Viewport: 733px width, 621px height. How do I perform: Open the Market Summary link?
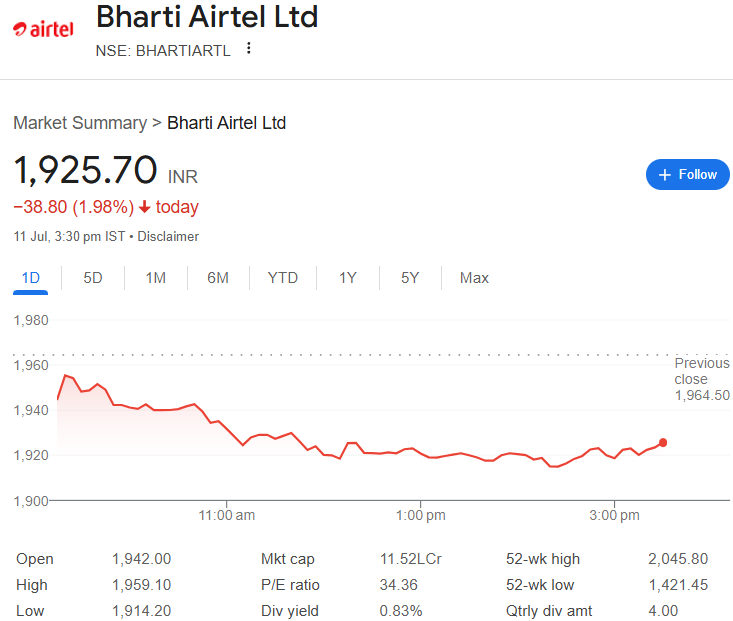point(80,123)
